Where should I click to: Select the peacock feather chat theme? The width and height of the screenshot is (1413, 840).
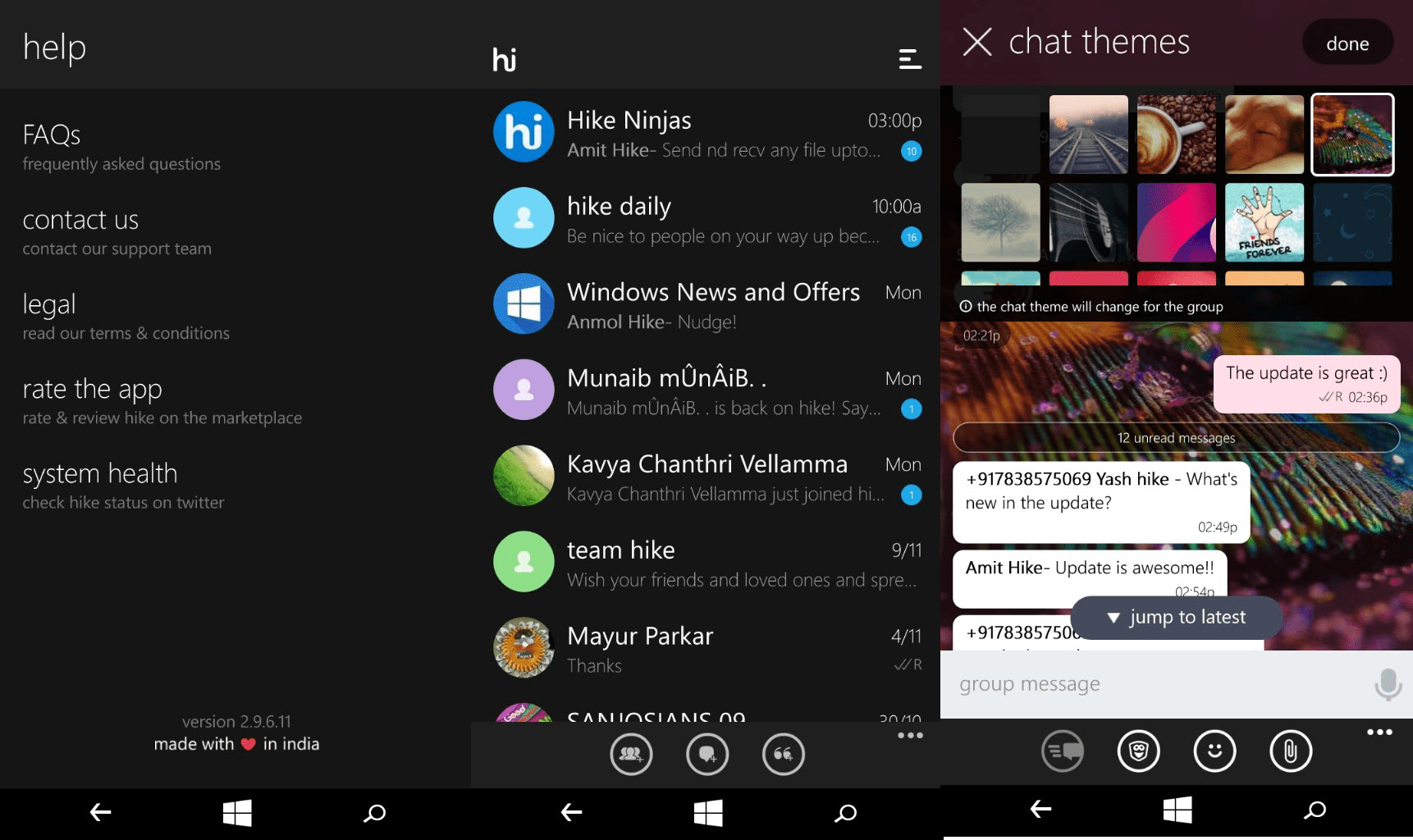tap(1352, 135)
